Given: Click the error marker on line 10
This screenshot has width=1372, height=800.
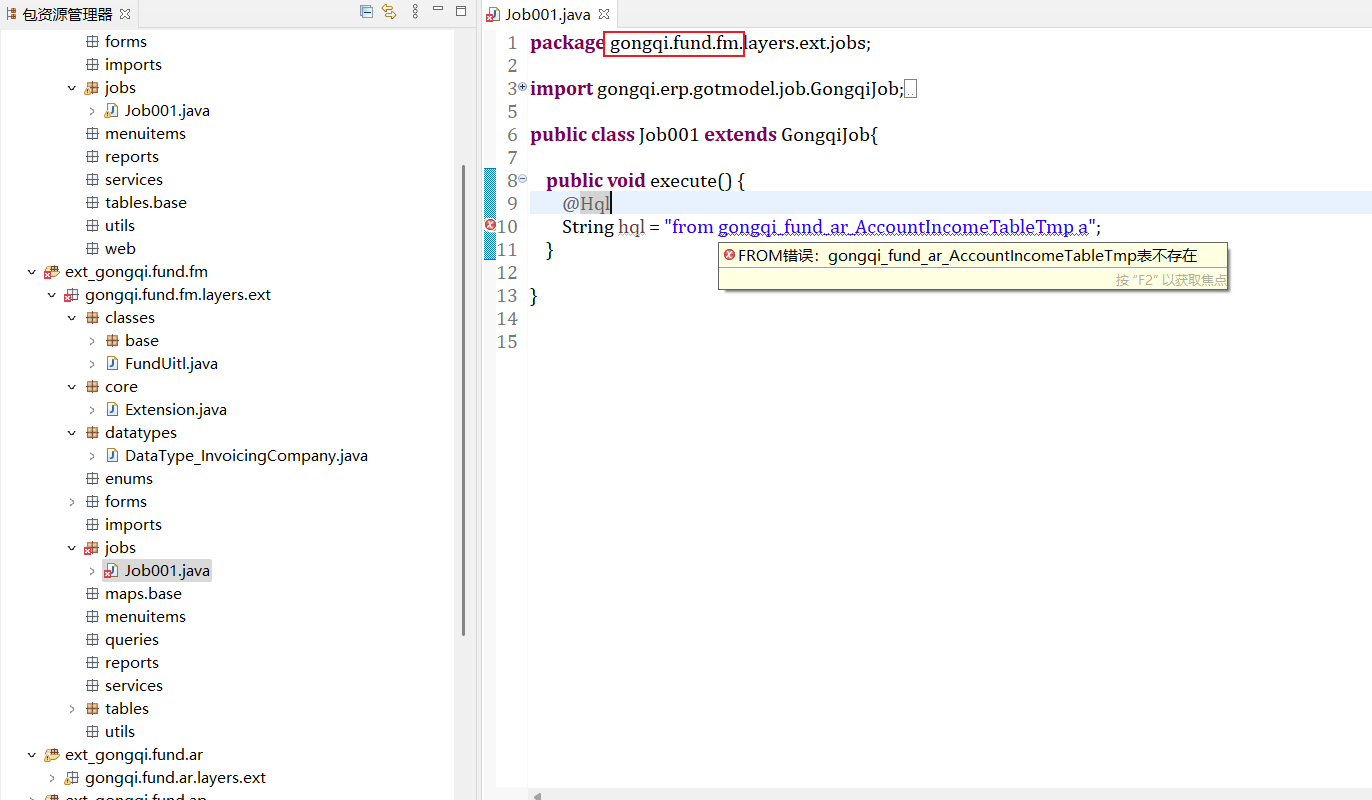Looking at the screenshot, I should [x=490, y=225].
